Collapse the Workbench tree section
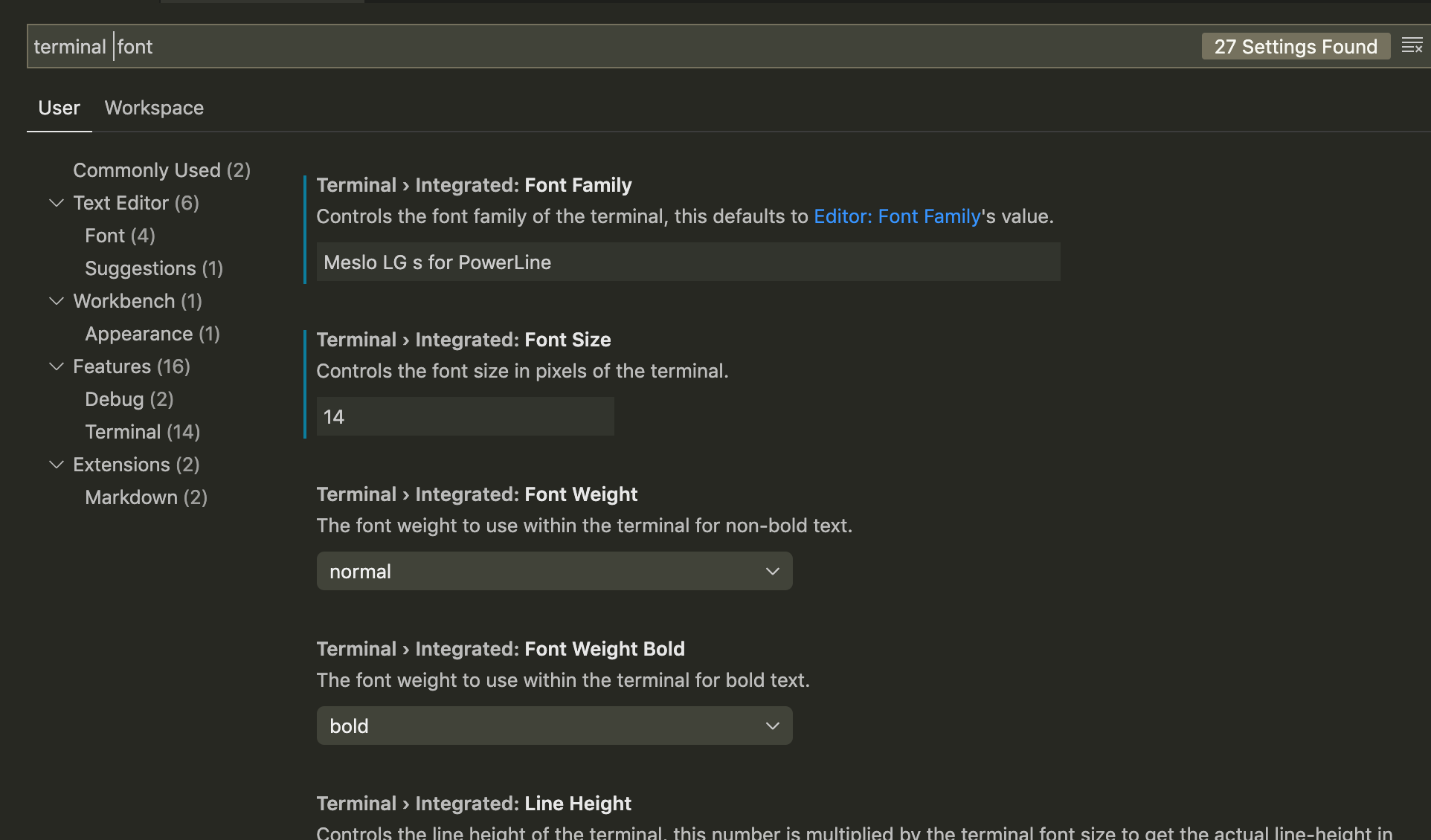The height and width of the screenshot is (840, 1431). (x=57, y=301)
